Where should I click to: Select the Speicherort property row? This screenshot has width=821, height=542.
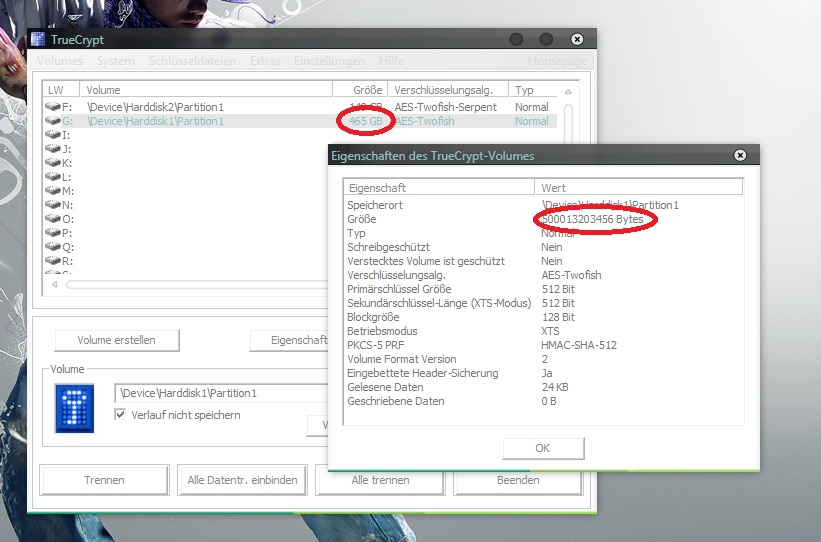point(543,205)
